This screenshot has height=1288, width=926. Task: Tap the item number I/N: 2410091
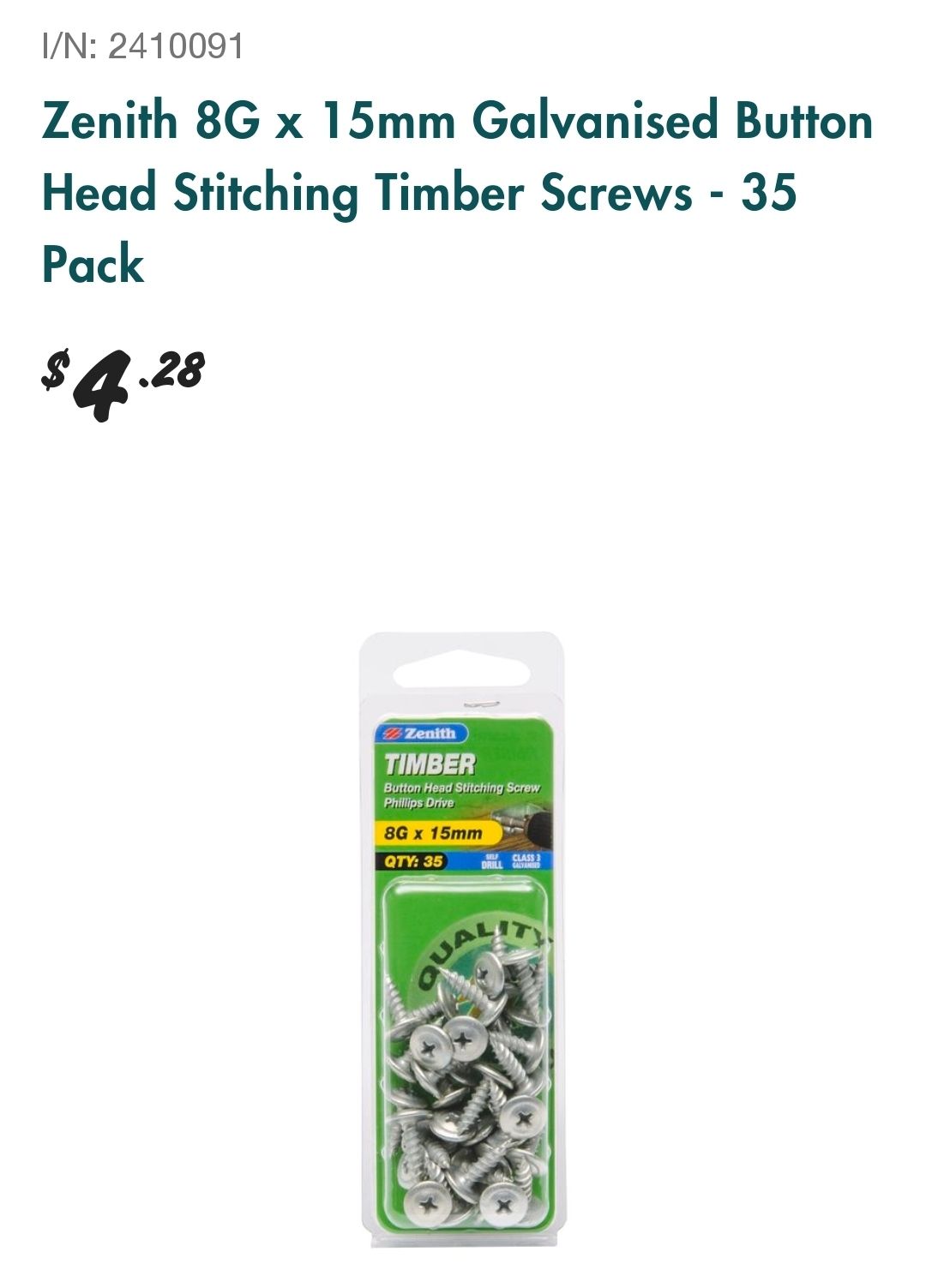pyautogui.click(x=143, y=45)
